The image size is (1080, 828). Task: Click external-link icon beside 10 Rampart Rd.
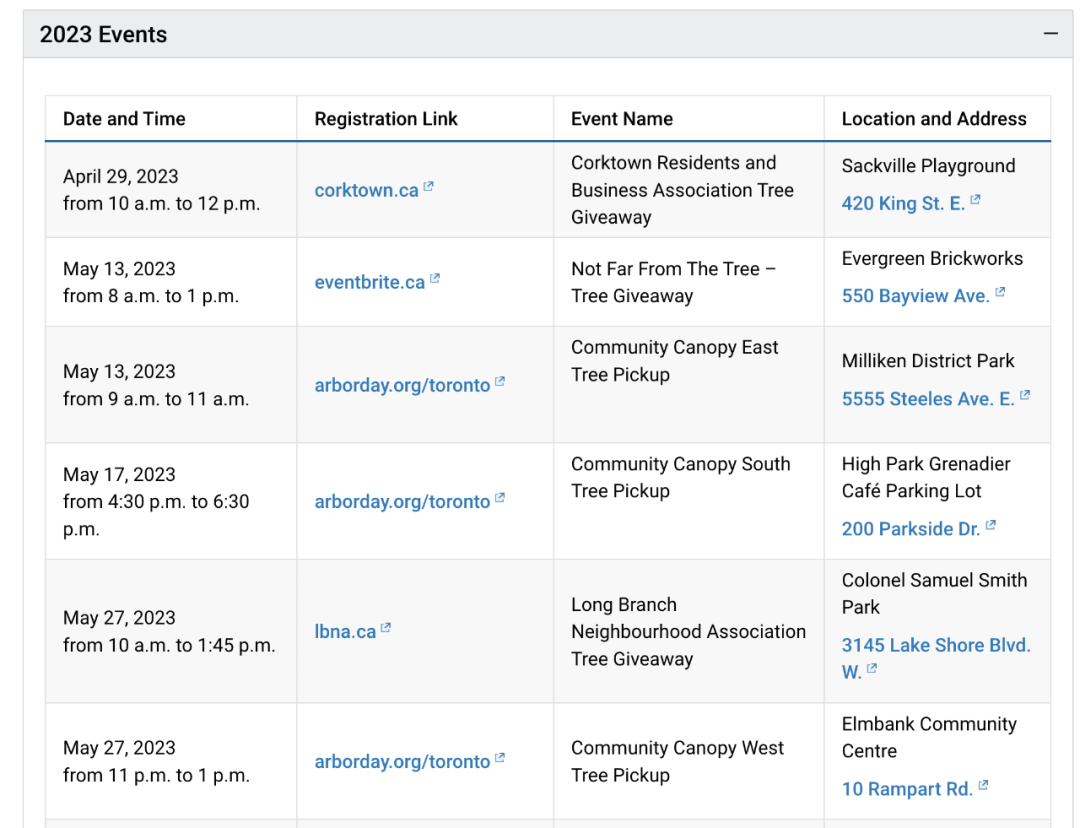click(x=983, y=785)
